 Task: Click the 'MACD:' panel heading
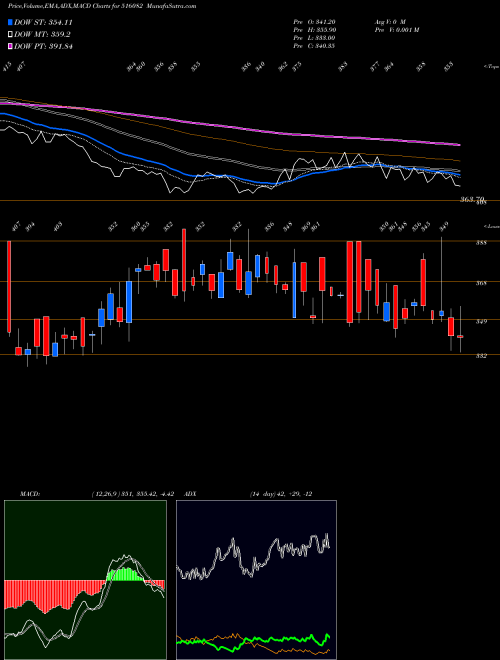[x=30, y=494]
